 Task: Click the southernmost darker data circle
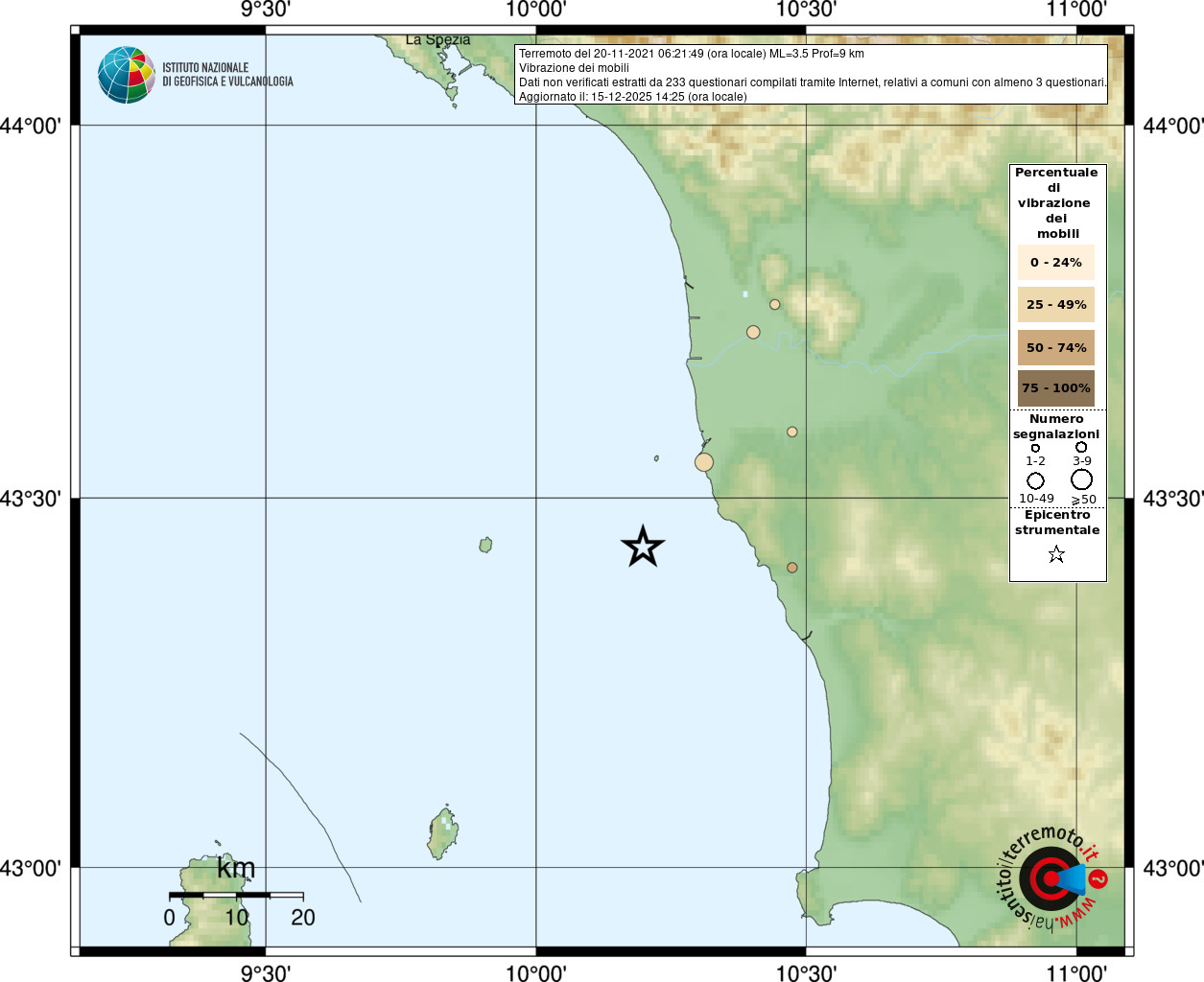(792, 568)
